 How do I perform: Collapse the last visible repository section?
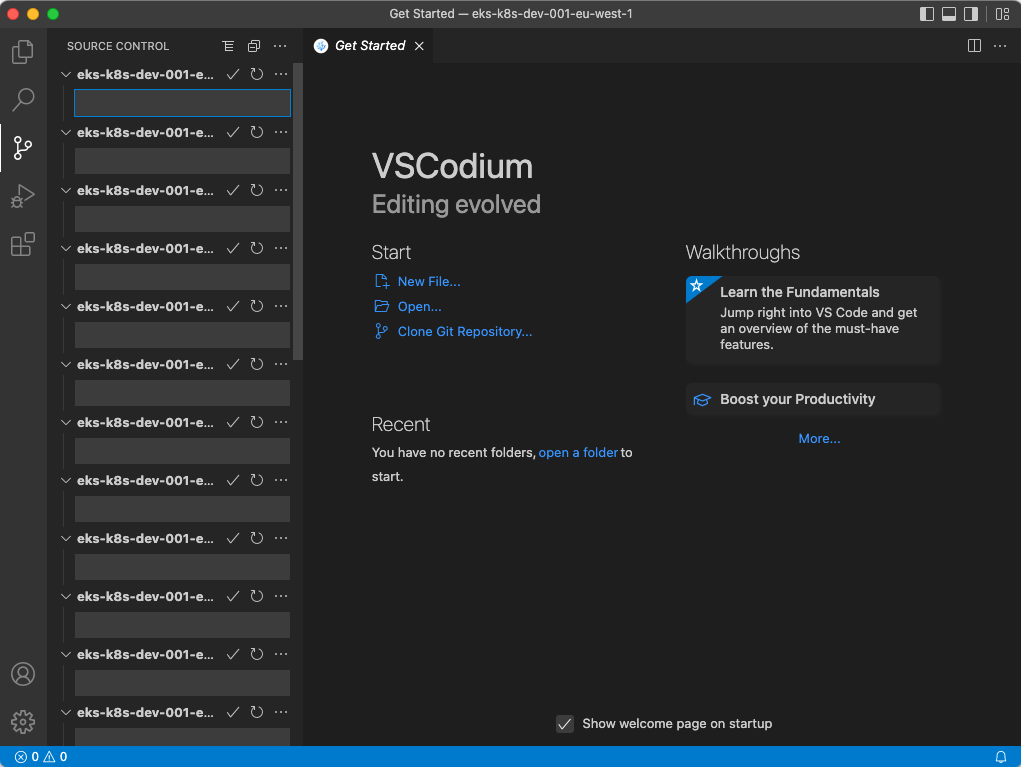pos(64,712)
